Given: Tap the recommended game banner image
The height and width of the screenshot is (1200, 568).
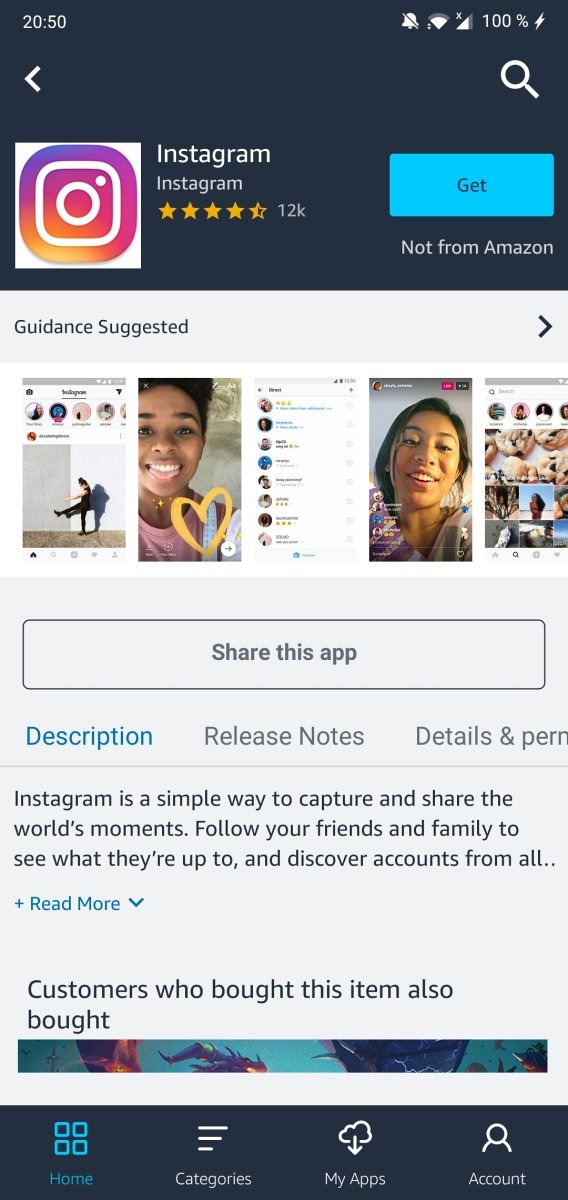Looking at the screenshot, I should click(x=283, y=1056).
